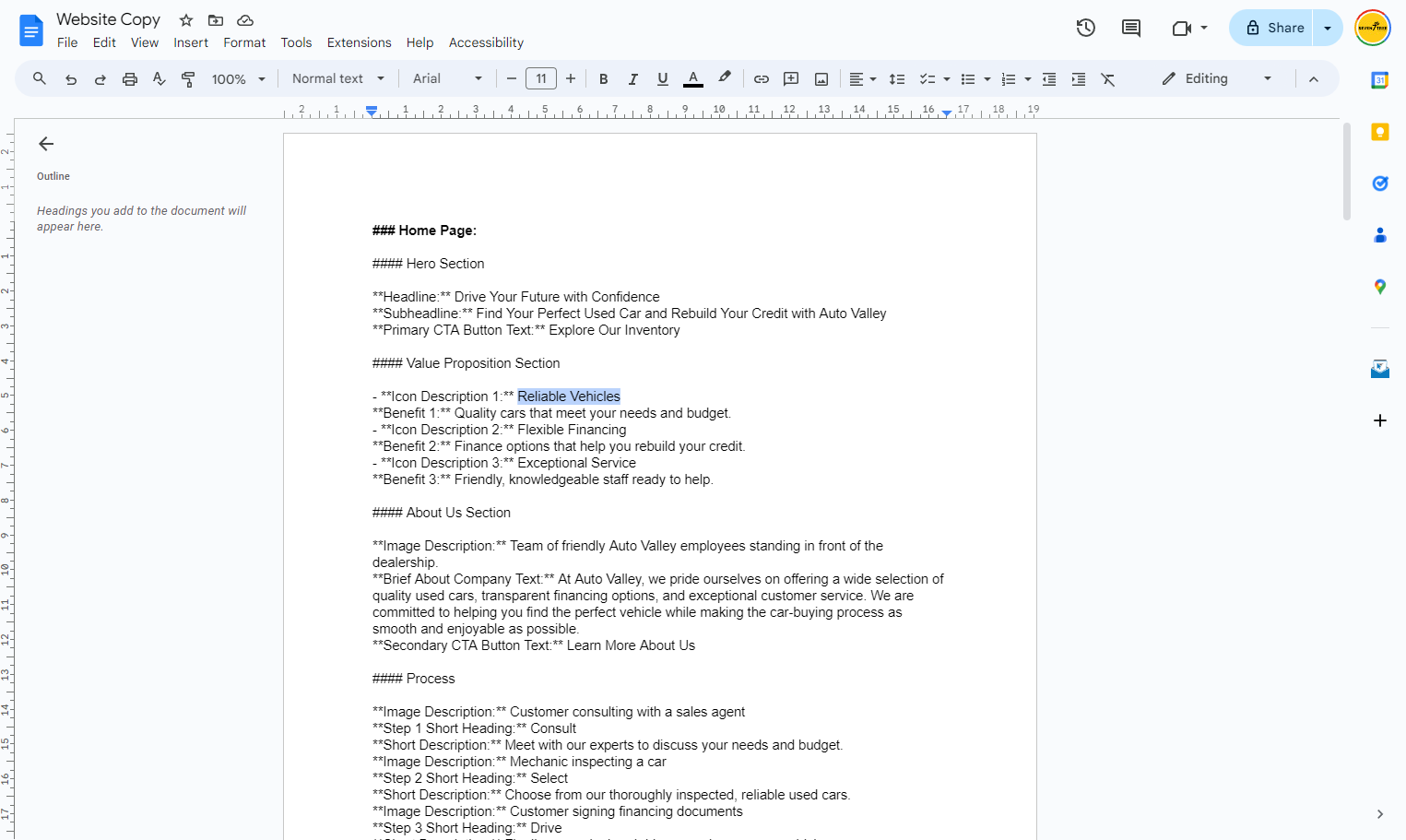Open the Format menu
The image size is (1406, 840).
tap(244, 42)
